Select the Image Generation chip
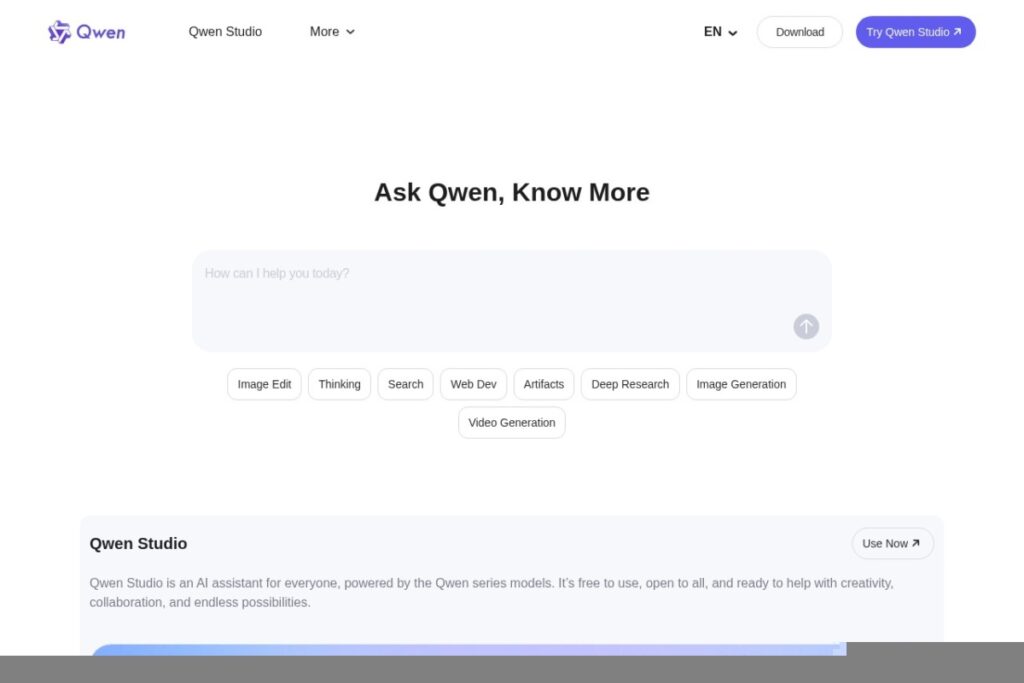Viewport: 1024px width, 683px height. (741, 384)
